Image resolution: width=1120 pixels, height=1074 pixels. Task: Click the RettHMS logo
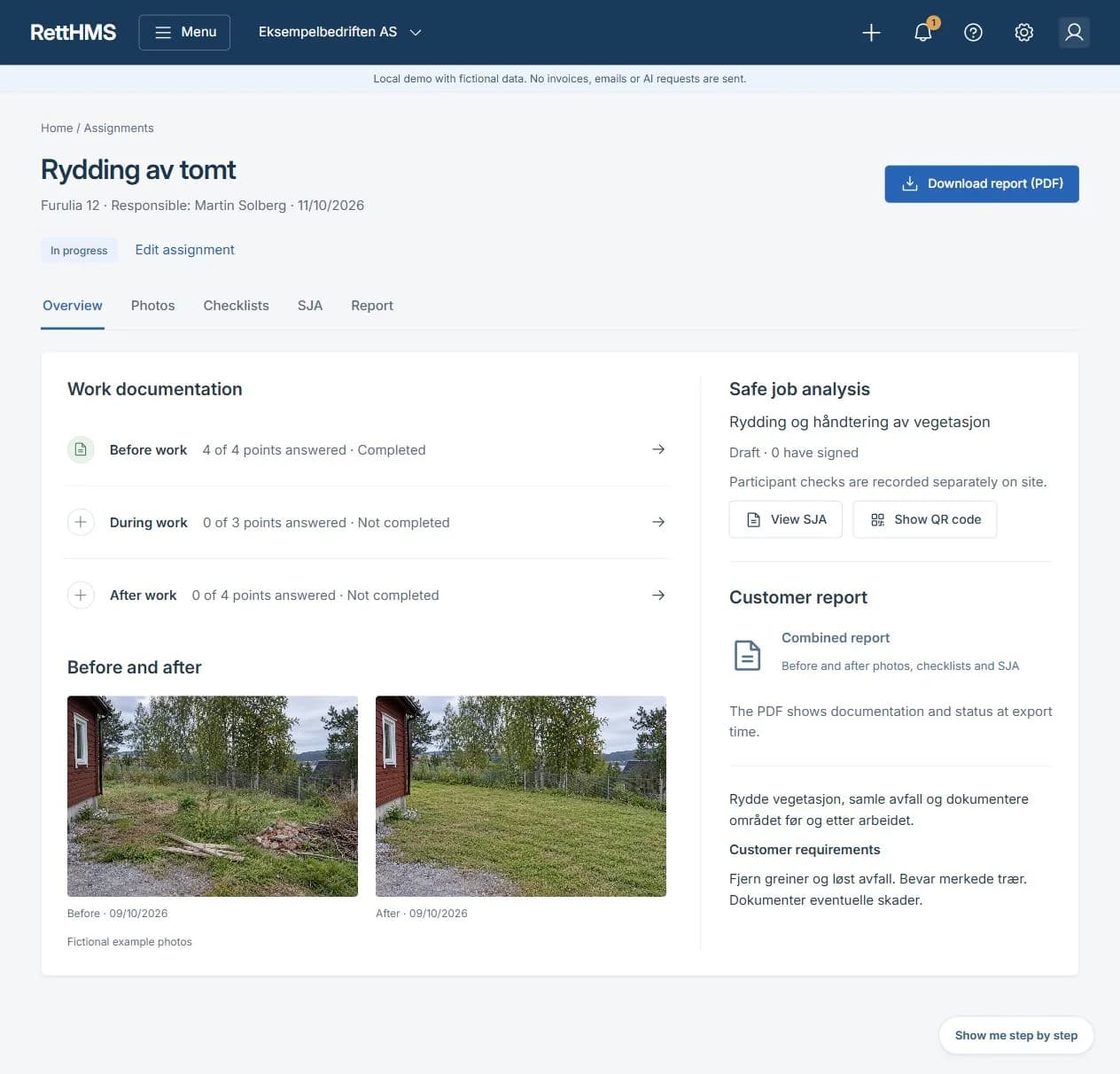74,33
